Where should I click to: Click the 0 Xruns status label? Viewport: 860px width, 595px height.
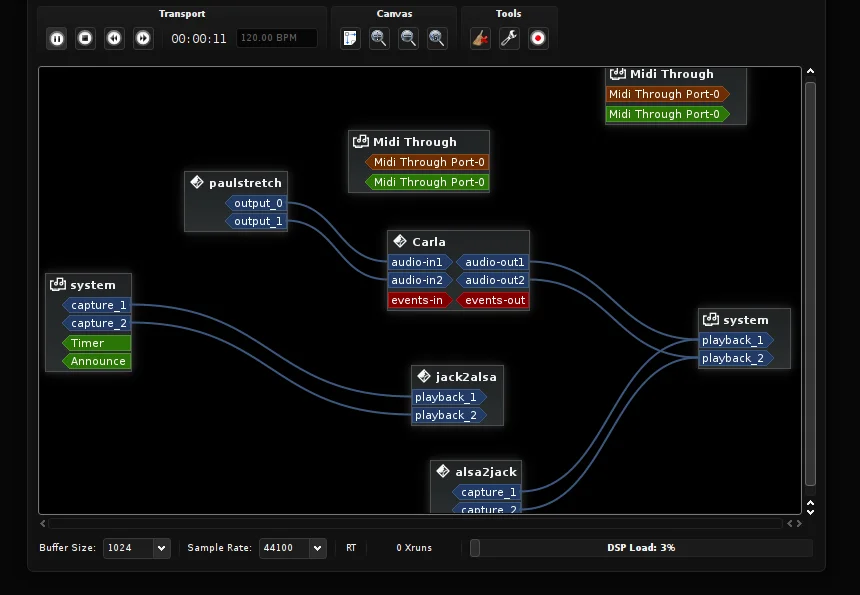(414, 548)
